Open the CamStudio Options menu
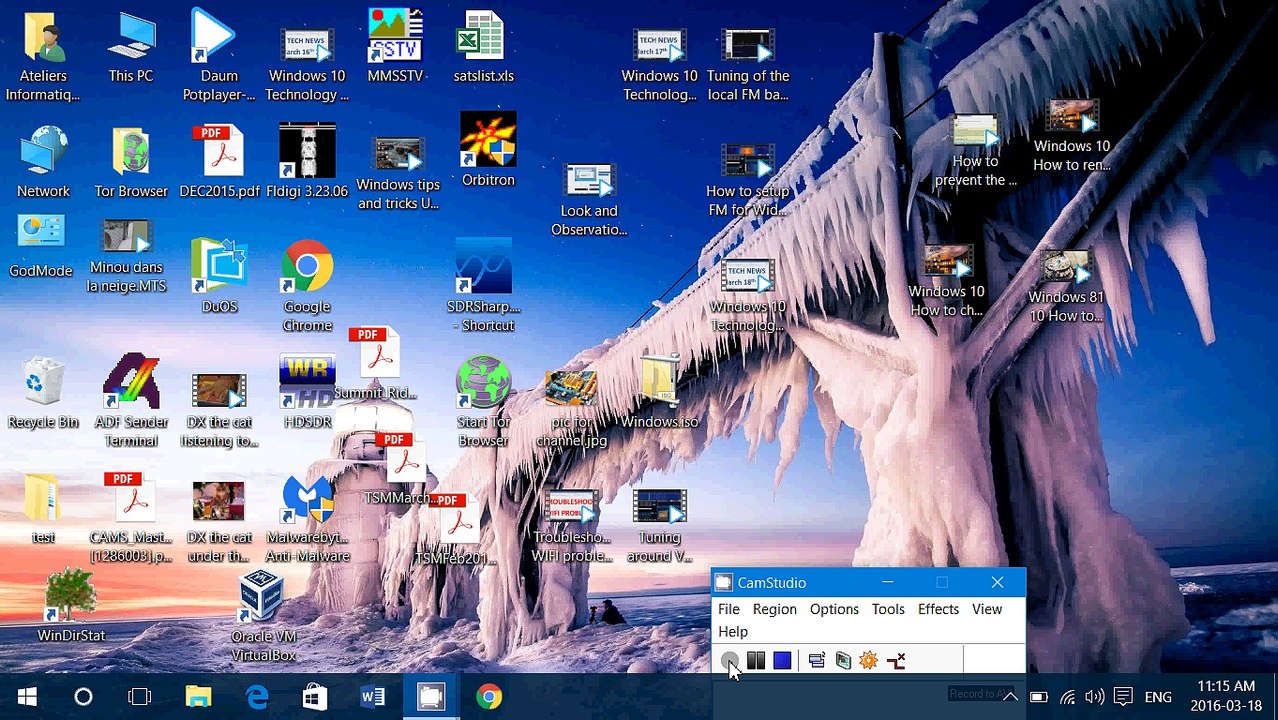The width and height of the screenshot is (1278, 720). click(834, 609)
